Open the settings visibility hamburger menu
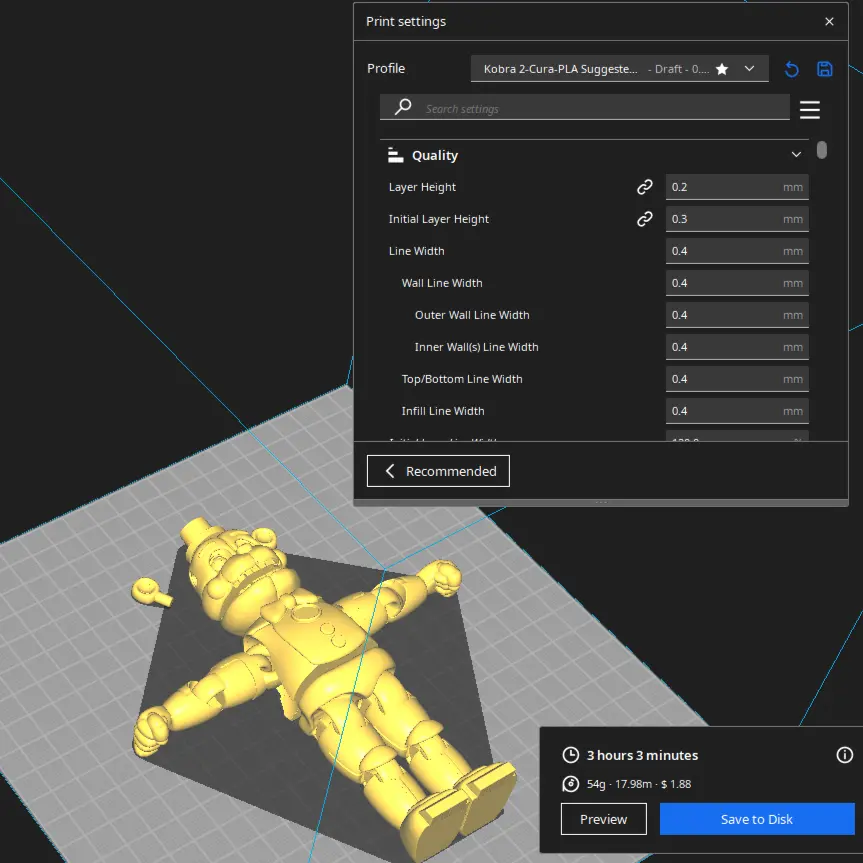The height and width of the screenshot is (863, 863). click(x=810, y=110)
